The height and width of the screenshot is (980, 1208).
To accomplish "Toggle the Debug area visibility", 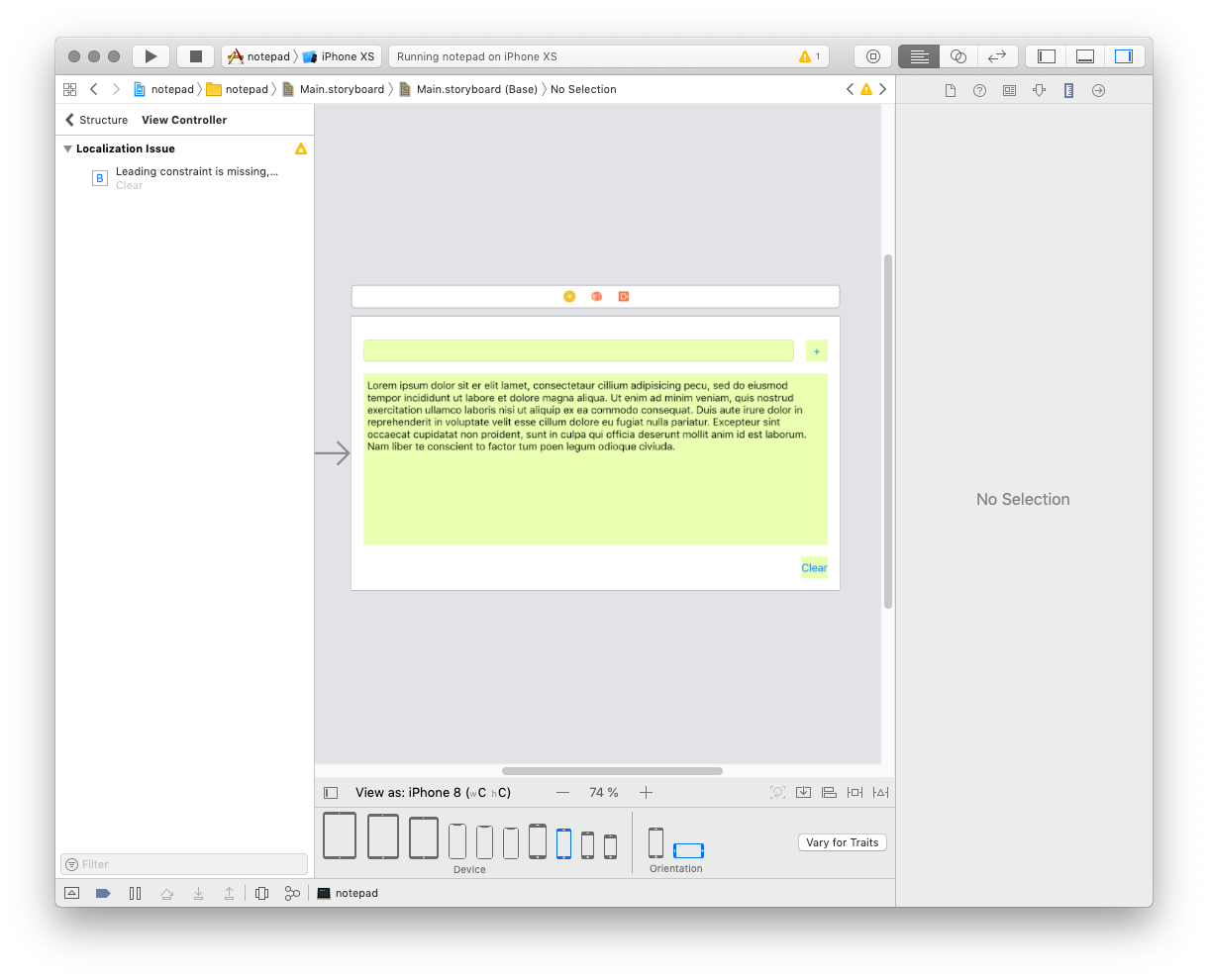I will [x=1085, y=56].
